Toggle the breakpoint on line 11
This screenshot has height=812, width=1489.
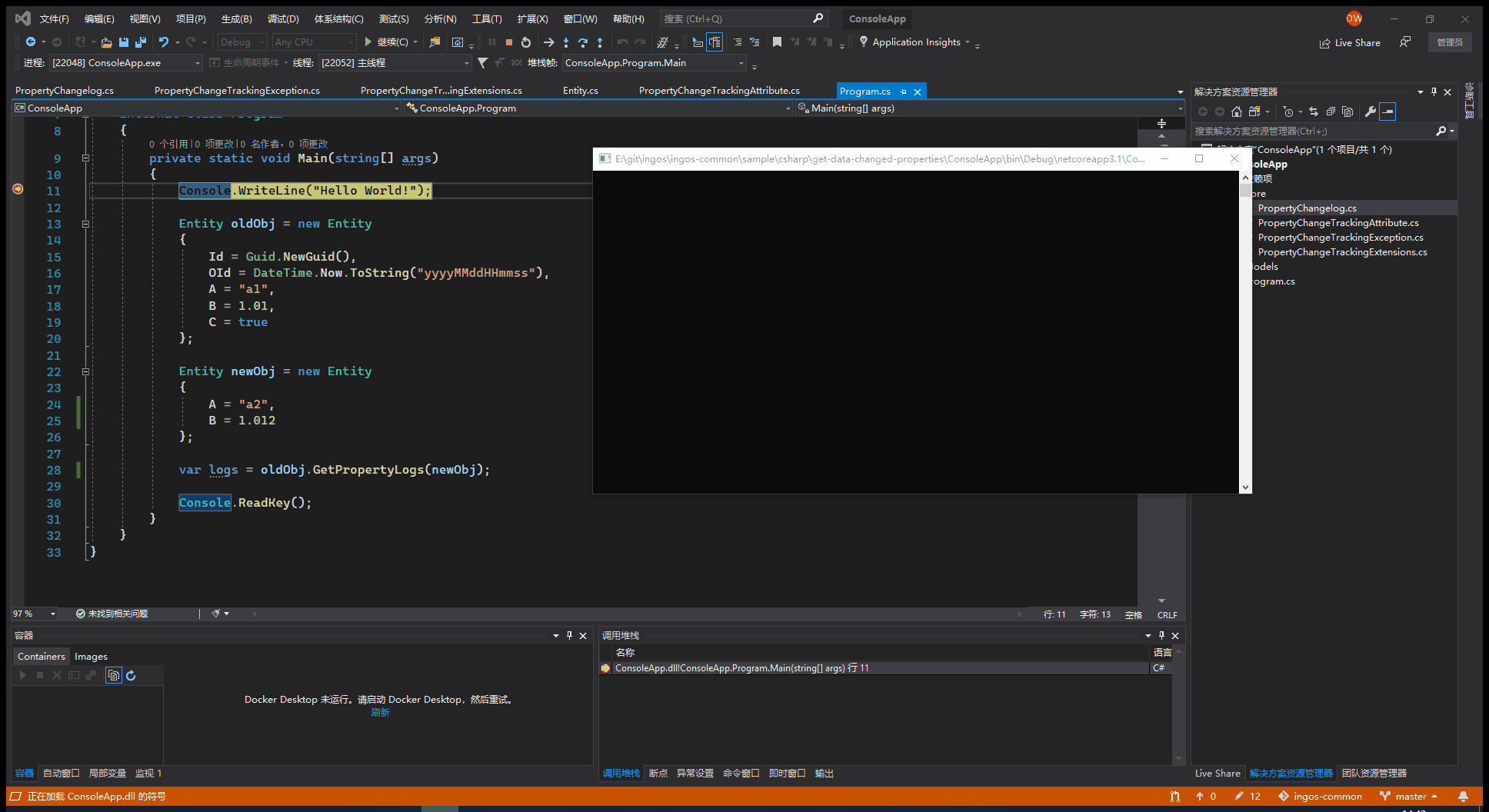[18, 189]
